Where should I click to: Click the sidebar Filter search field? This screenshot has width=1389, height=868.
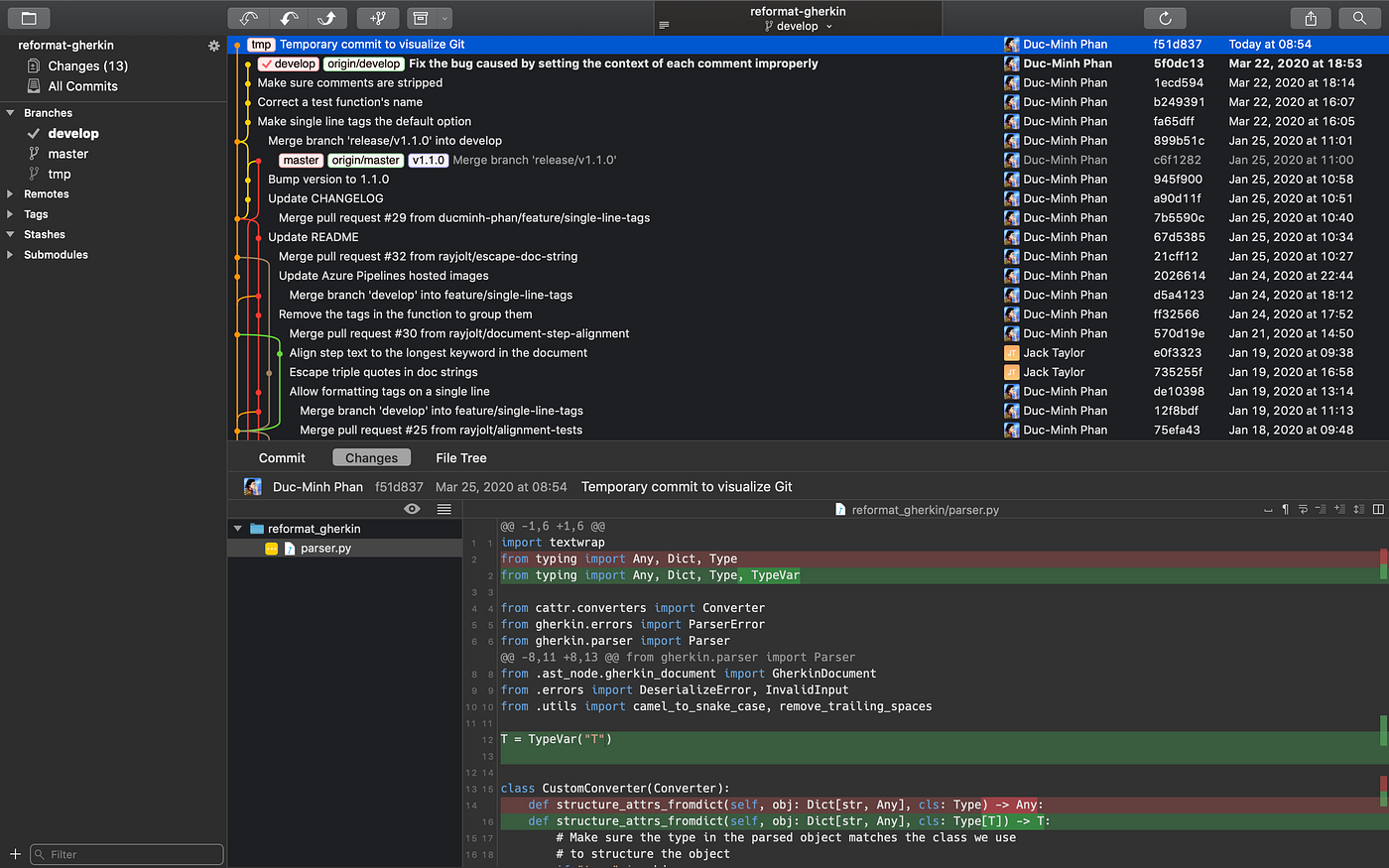(x=126, y=854)
